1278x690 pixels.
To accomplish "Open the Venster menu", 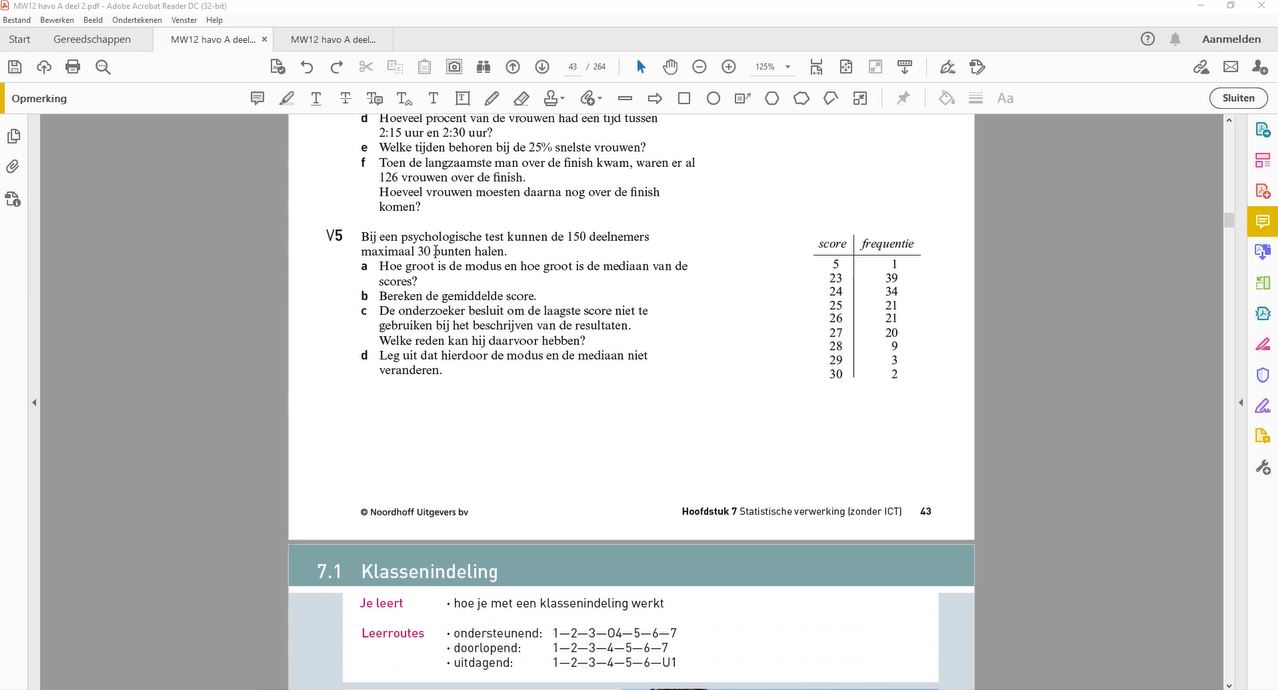I will 184,20.
